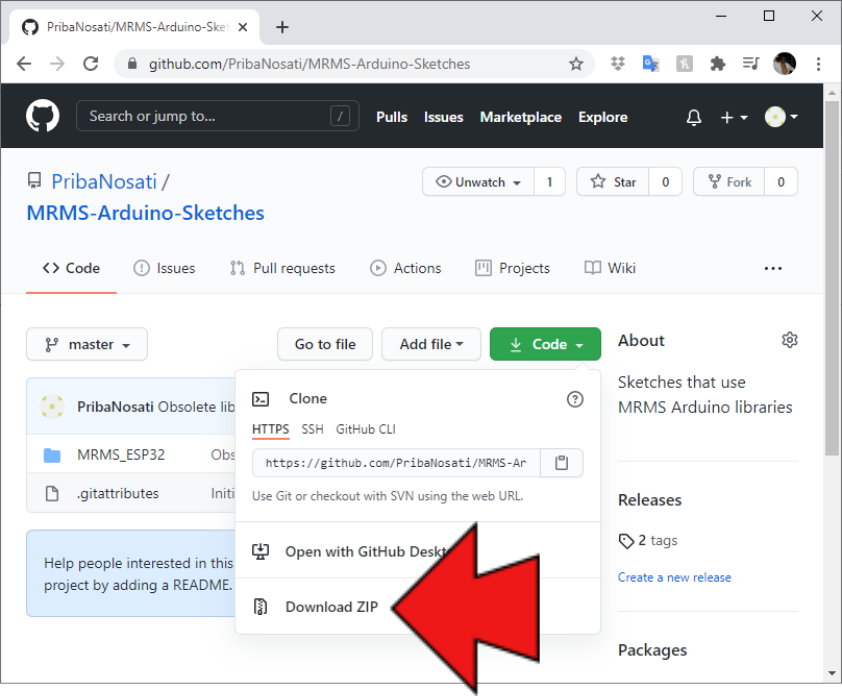Screen dimensions: 842x696
Task: Open the master branch selector
Action: [x=87, y=344]
